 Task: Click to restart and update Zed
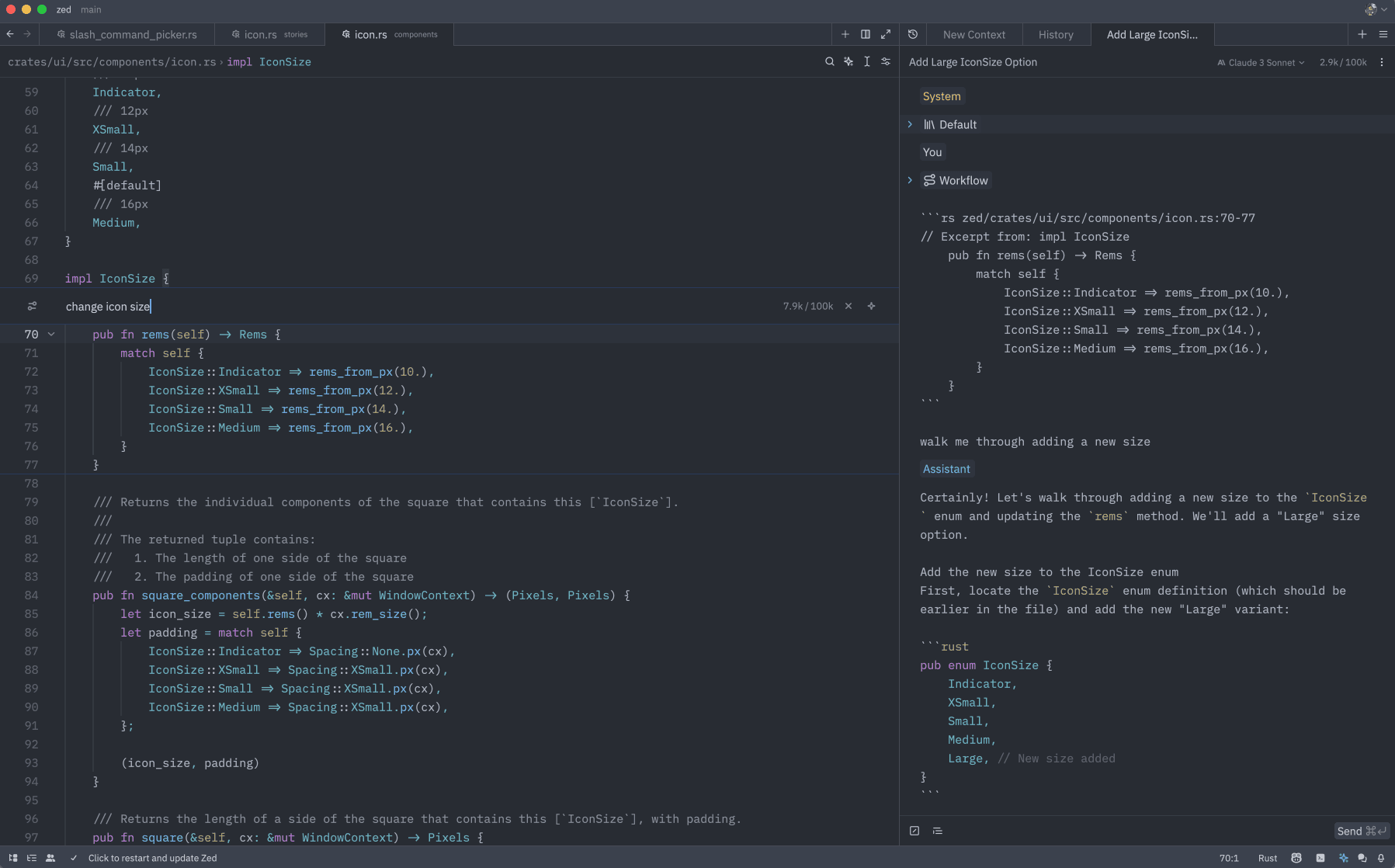(x=152, y=858)
